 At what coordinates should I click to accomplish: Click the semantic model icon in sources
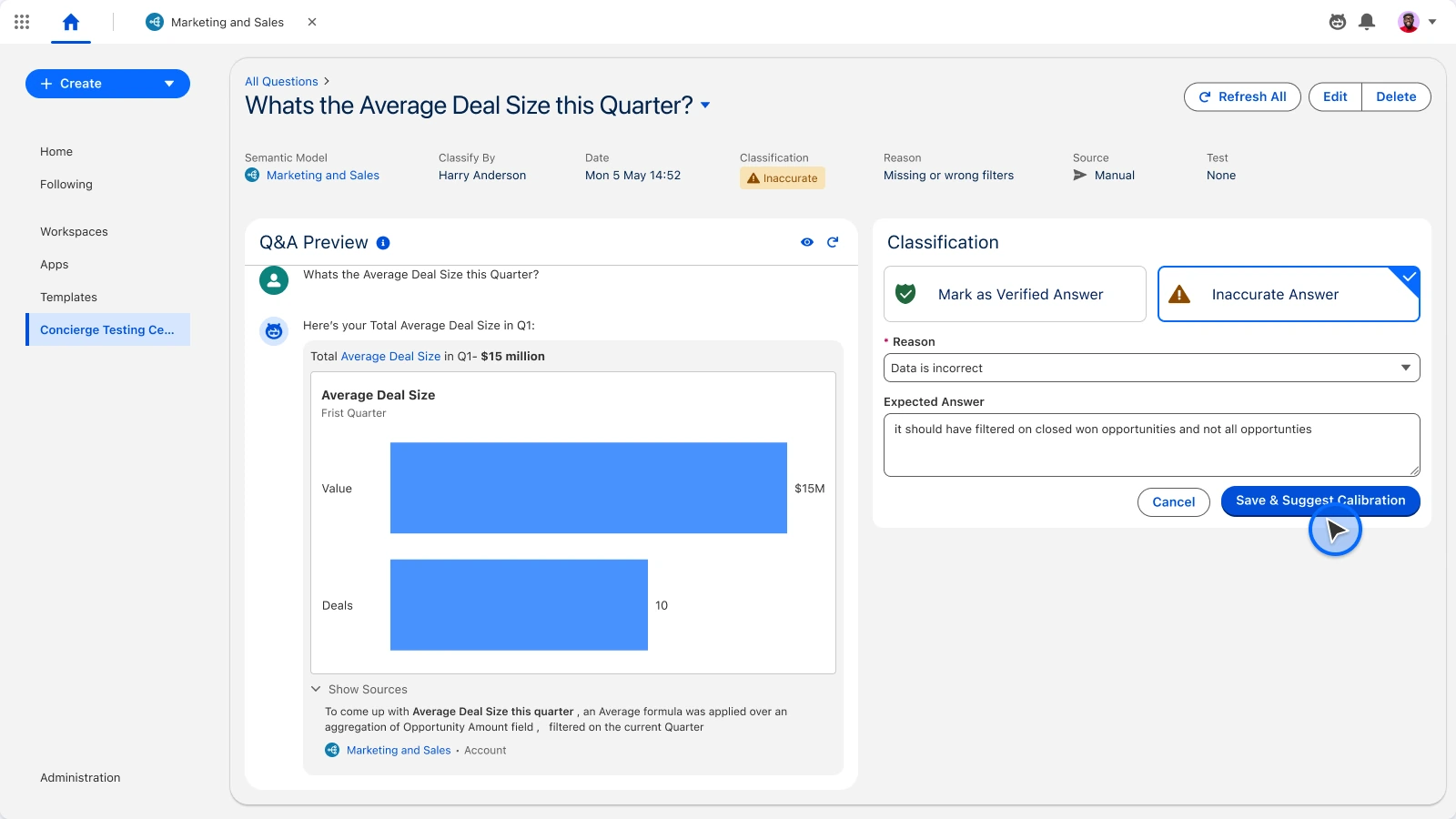pyautogui.click(x=332, y=750)
